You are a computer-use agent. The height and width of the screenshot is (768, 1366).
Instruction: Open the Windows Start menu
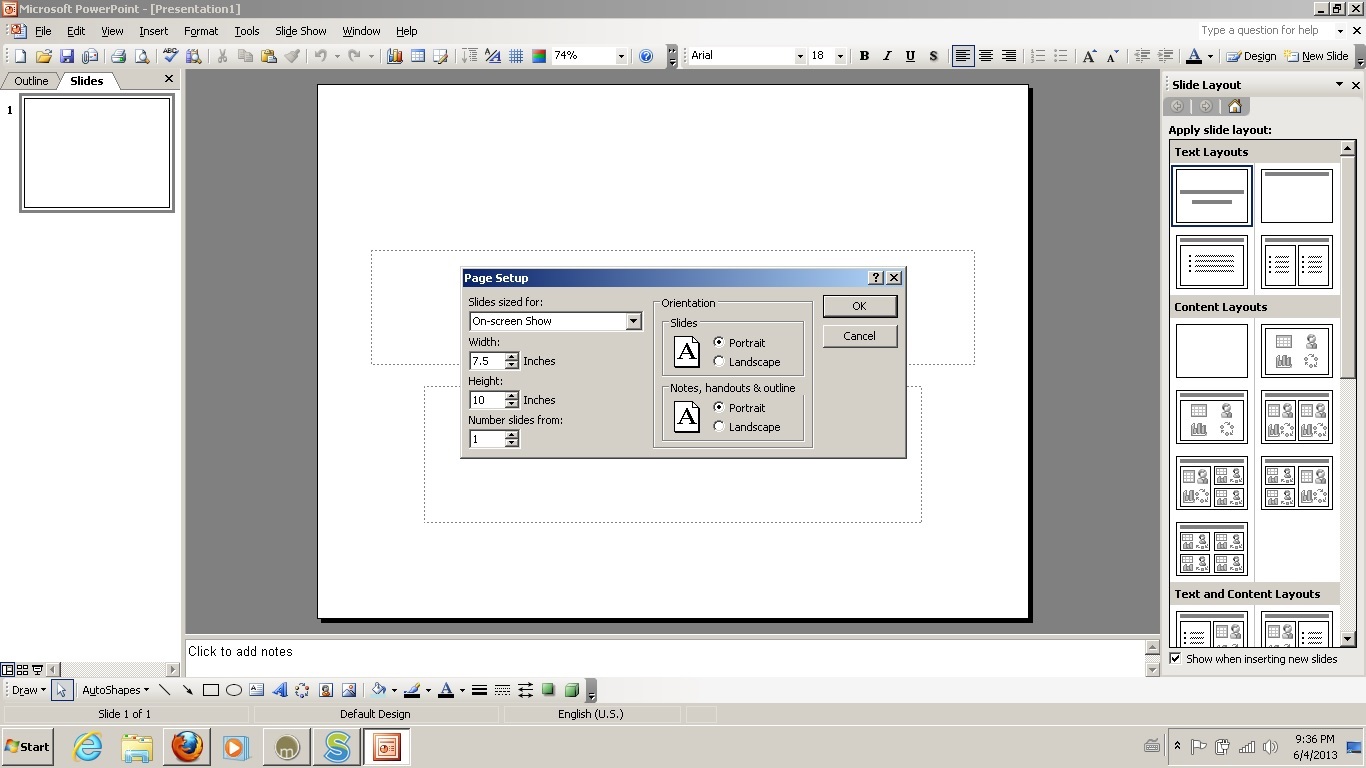coord(28,746)
